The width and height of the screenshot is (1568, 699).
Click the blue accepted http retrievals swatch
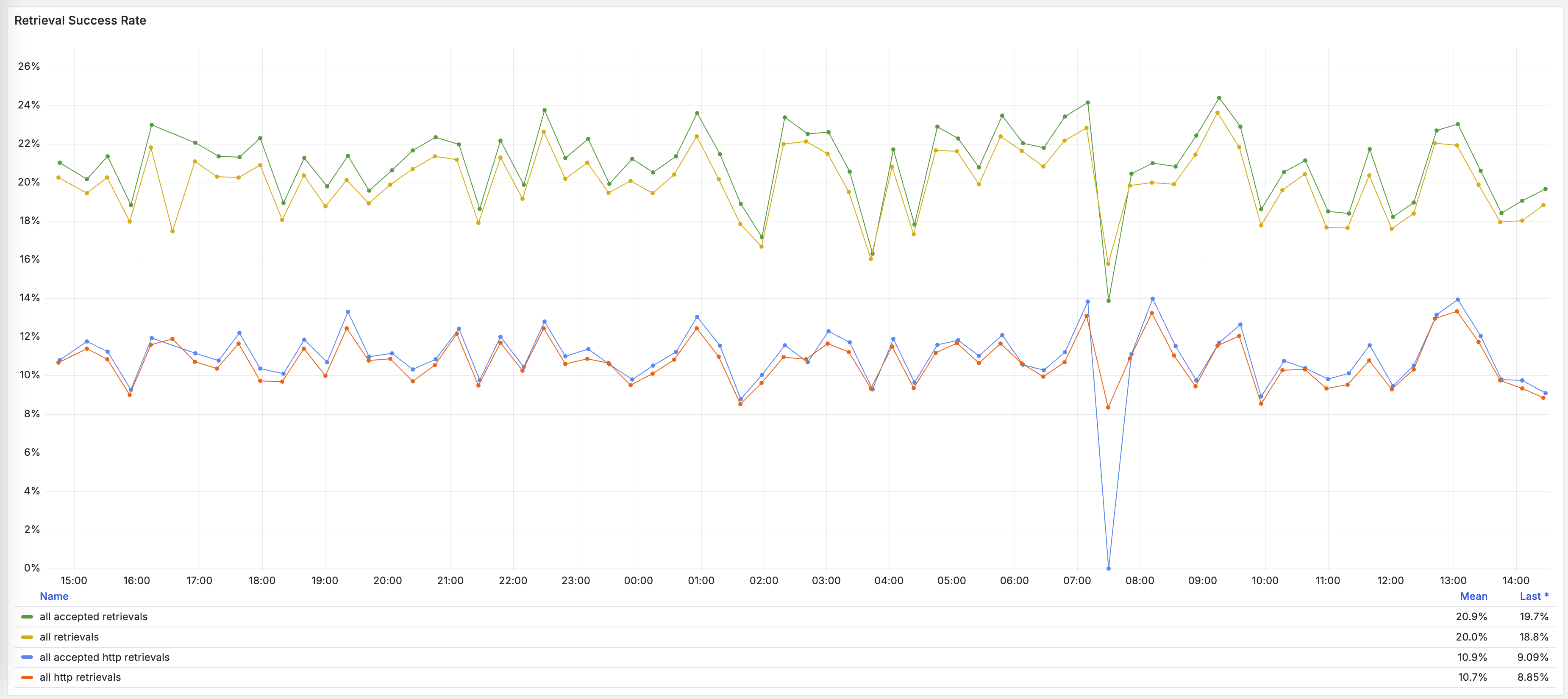(x=27, y=657)
